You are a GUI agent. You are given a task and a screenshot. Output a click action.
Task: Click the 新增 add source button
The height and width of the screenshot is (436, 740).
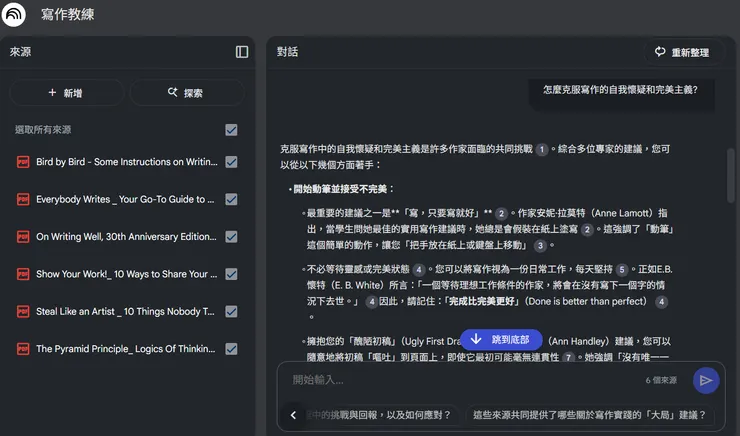[66, 93]
